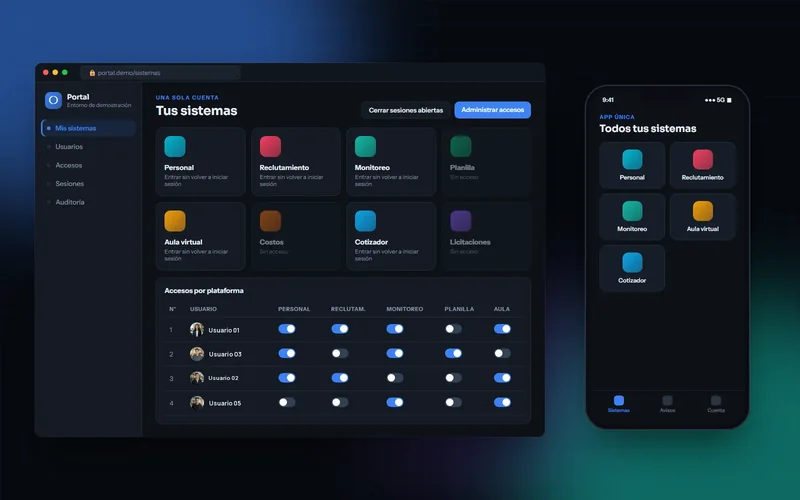Click Usuario 02 avatar in access table

197,378
